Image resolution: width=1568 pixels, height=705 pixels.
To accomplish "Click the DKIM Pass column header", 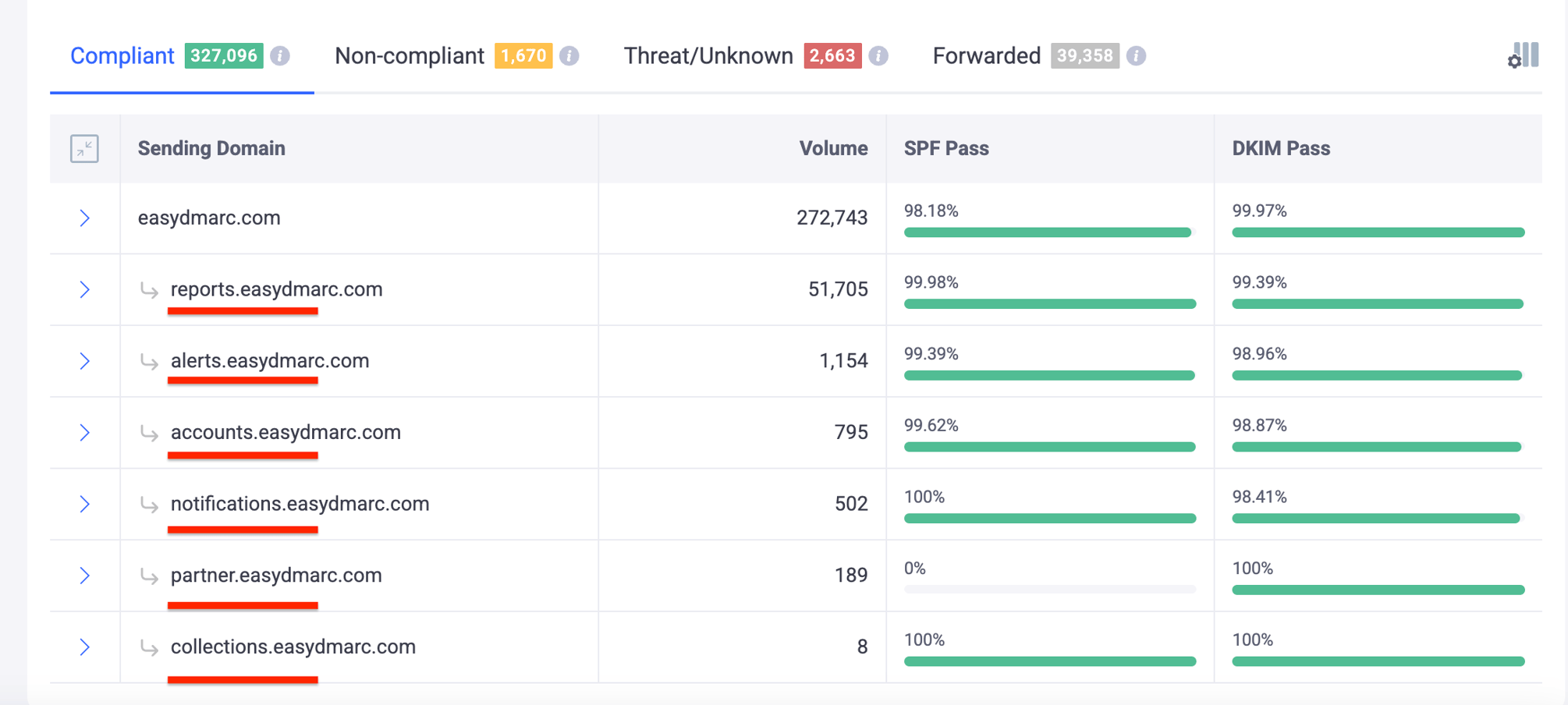I will coord(1279,148).
